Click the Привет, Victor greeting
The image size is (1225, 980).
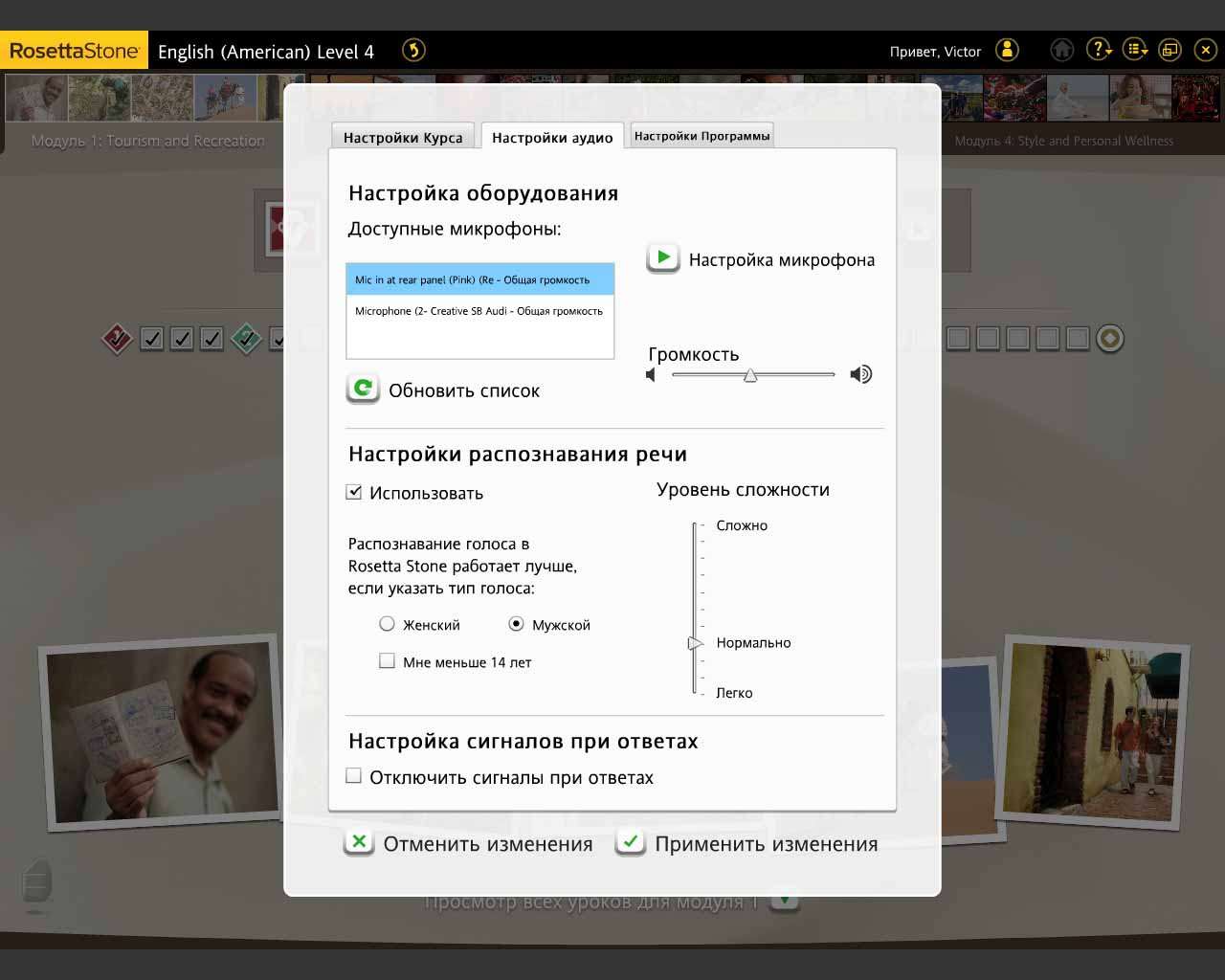click(935, 52)
